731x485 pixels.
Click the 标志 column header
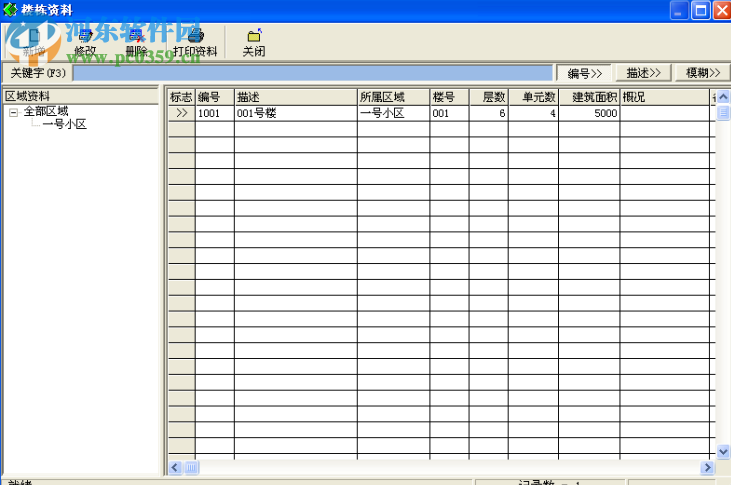tap(181, 97)
